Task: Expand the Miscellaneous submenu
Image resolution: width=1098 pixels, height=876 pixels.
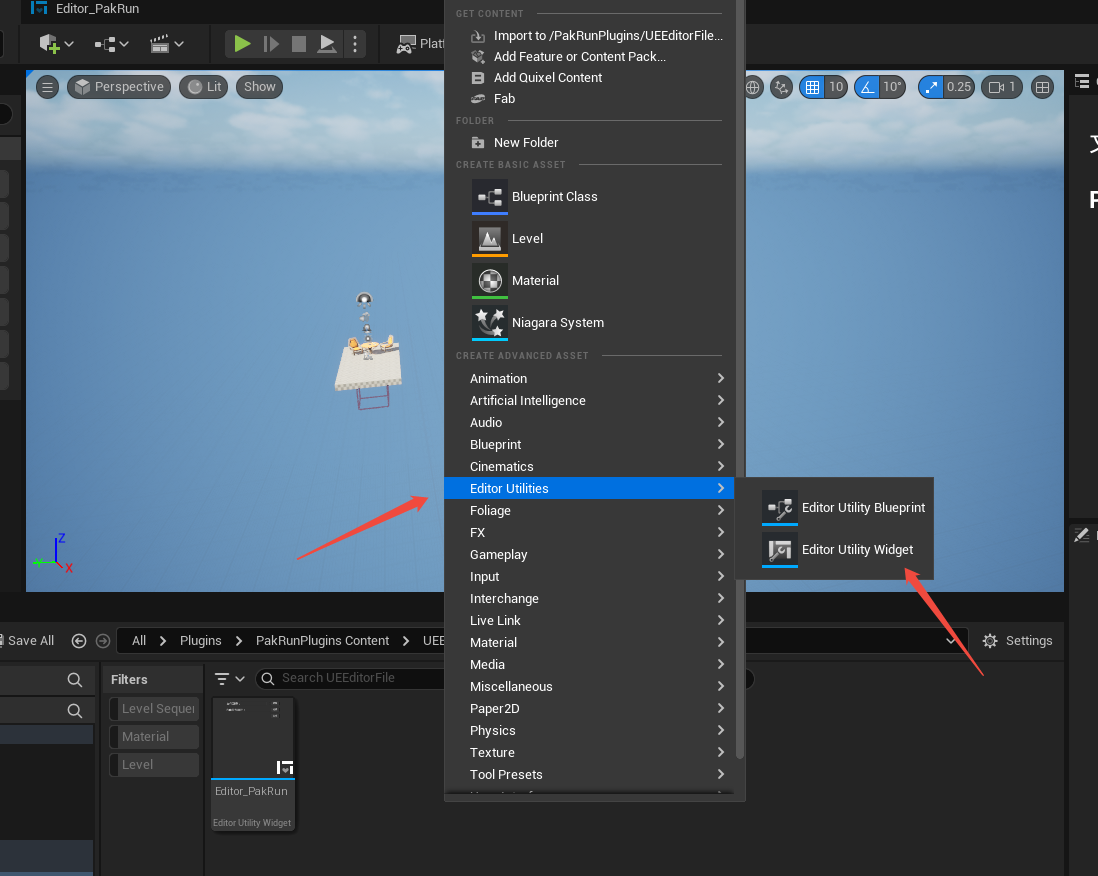Action: [590, 686]
